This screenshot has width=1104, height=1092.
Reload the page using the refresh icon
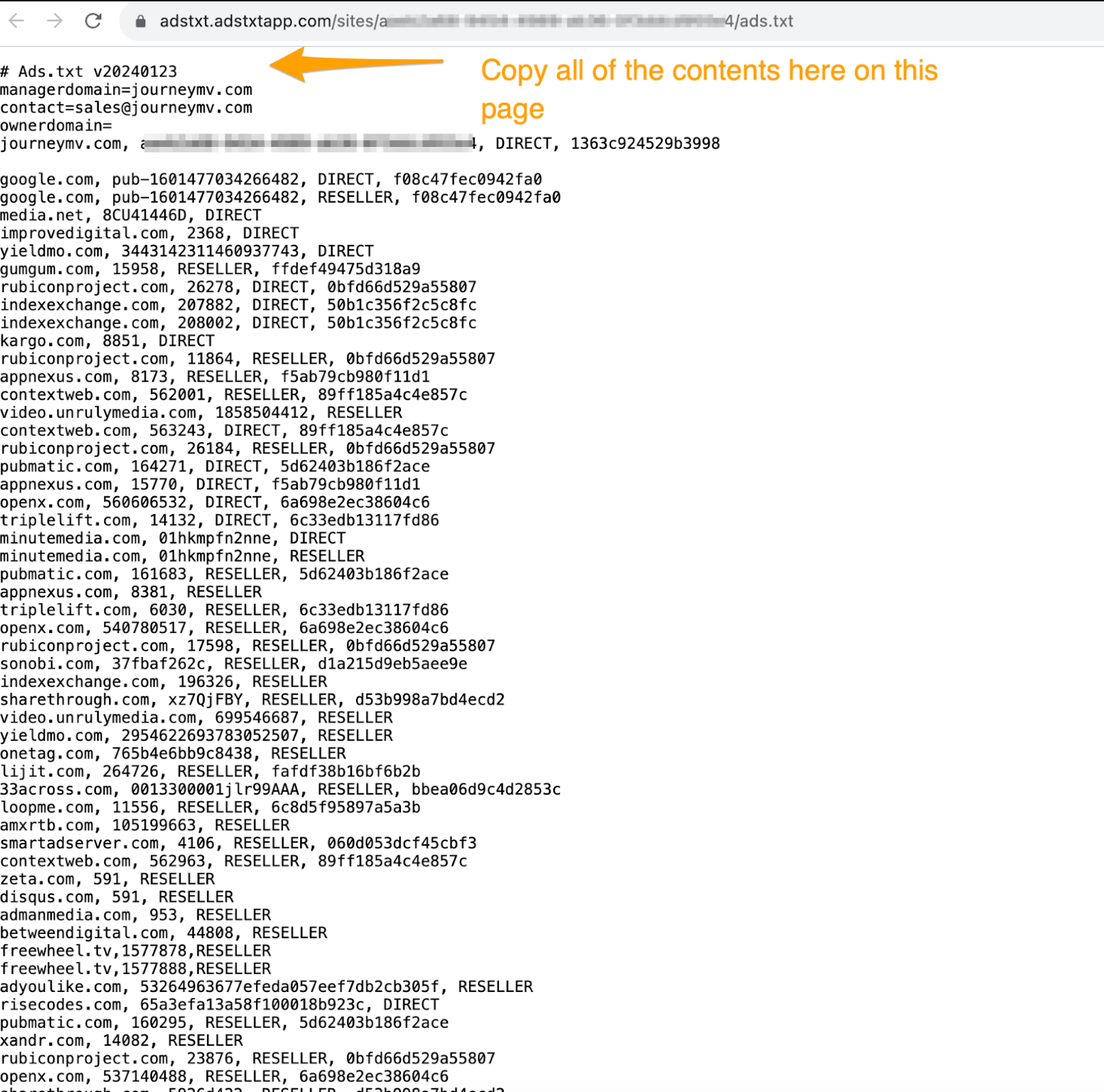[93, 21]
